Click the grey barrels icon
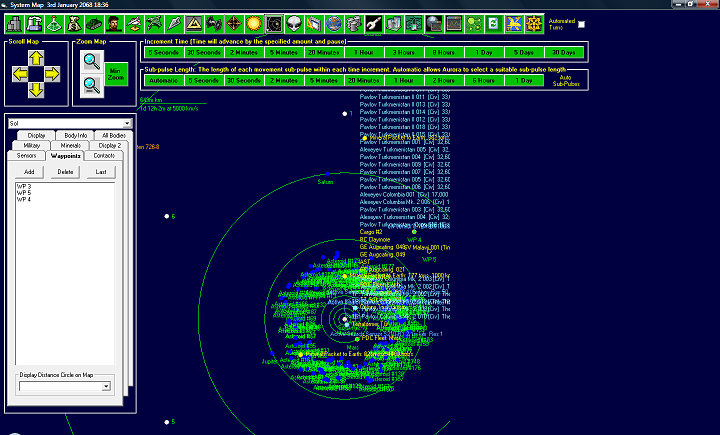This screenshot has height=435, width=720. [x=354, y=24]
